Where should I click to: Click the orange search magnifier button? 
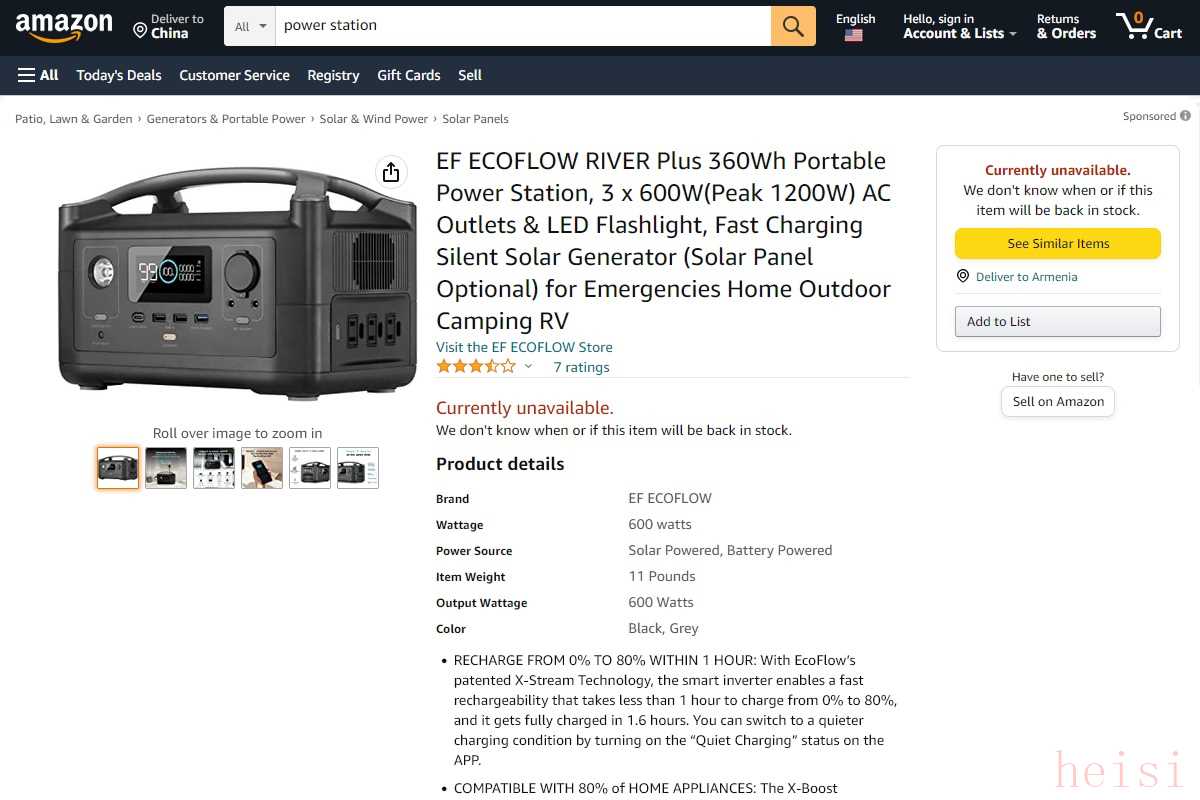(x=793, y=26)
